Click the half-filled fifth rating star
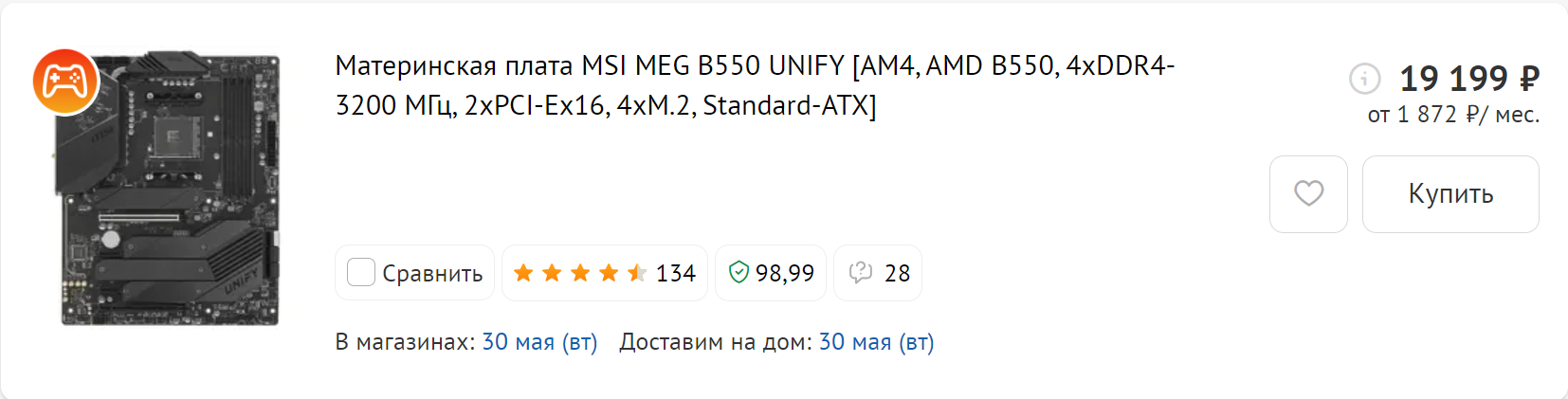Screen dimensions: 1568x399 pyautogui.click(x=637, y=273)
